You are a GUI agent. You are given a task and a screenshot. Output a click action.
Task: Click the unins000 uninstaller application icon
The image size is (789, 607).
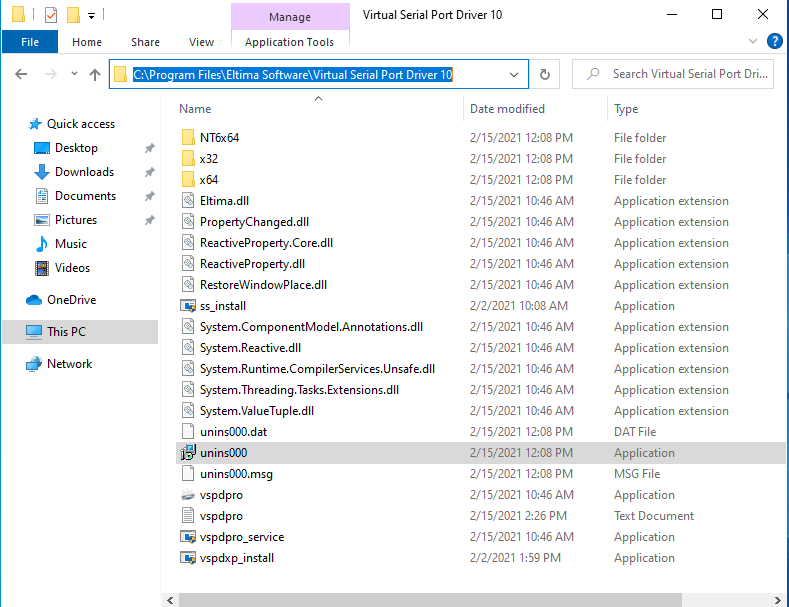[x=188, y=452]
